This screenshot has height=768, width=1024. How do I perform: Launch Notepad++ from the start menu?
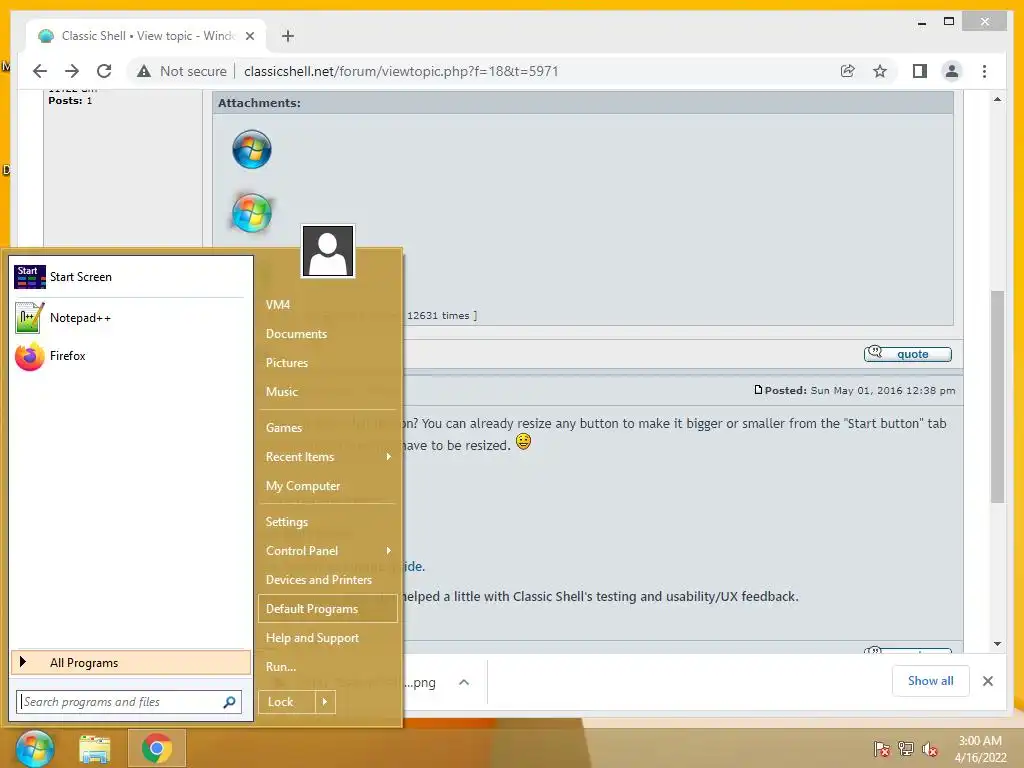(x=131, y=318)
